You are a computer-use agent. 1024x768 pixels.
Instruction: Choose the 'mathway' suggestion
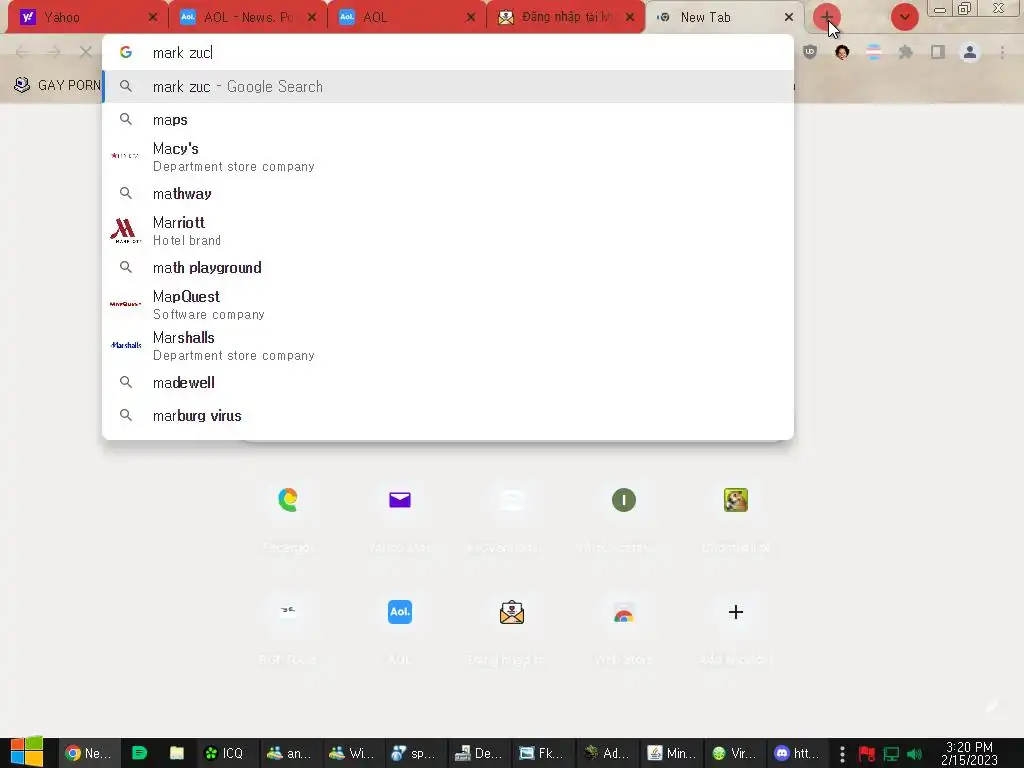pyautogui.click(x=448, y=194)
